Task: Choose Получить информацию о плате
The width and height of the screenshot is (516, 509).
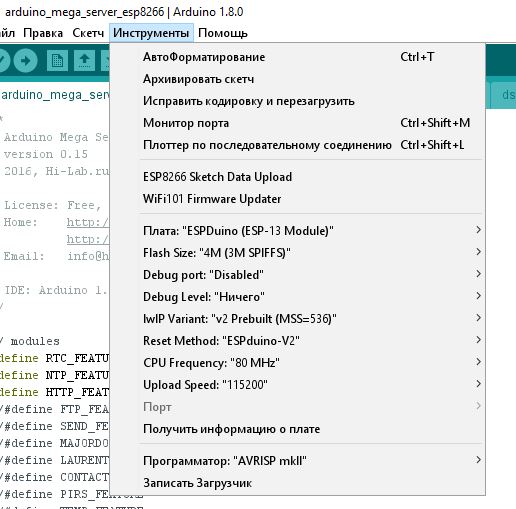Action: 297,429
